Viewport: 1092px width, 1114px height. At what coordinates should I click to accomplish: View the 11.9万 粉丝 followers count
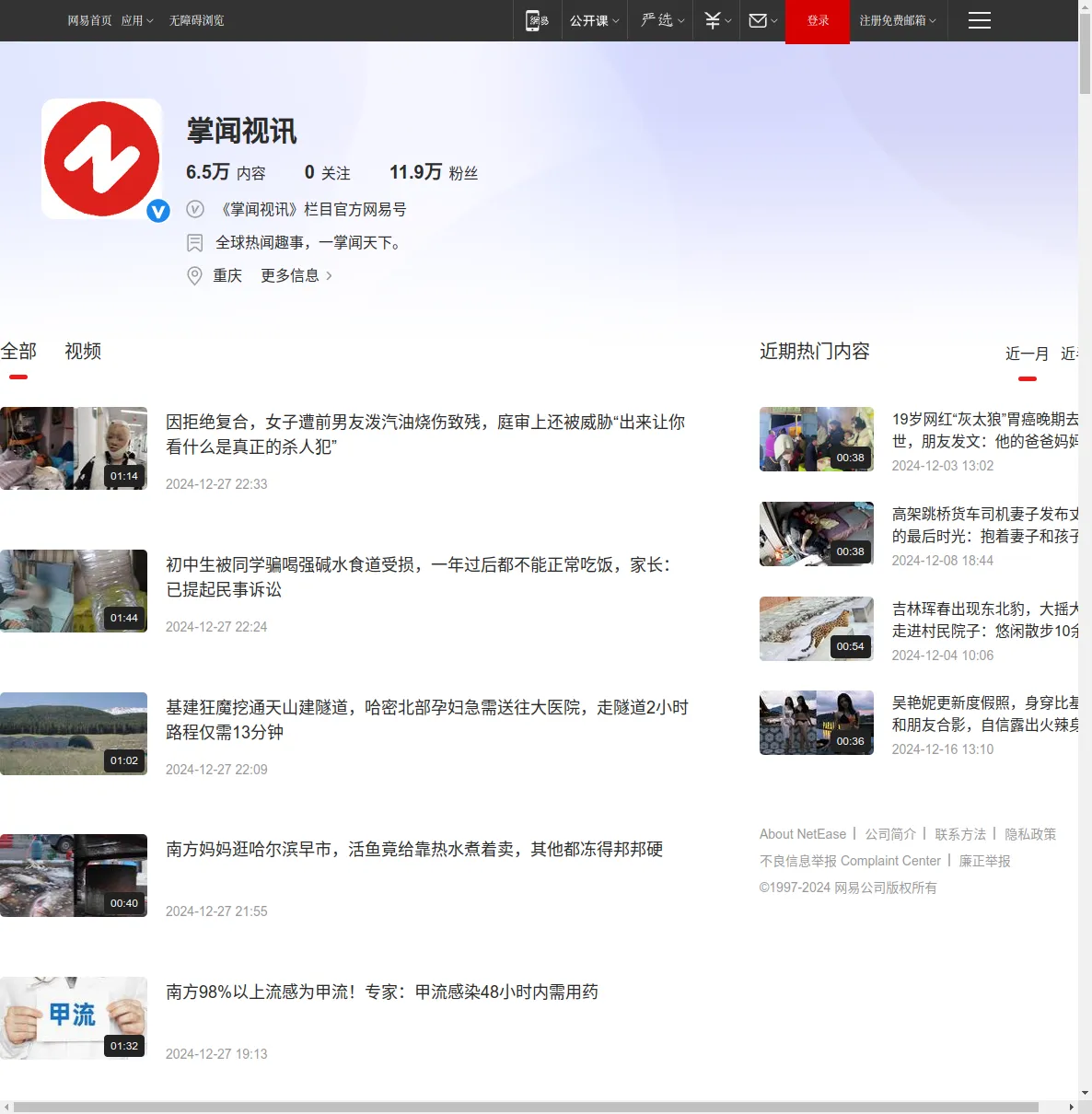coord(434,172)
